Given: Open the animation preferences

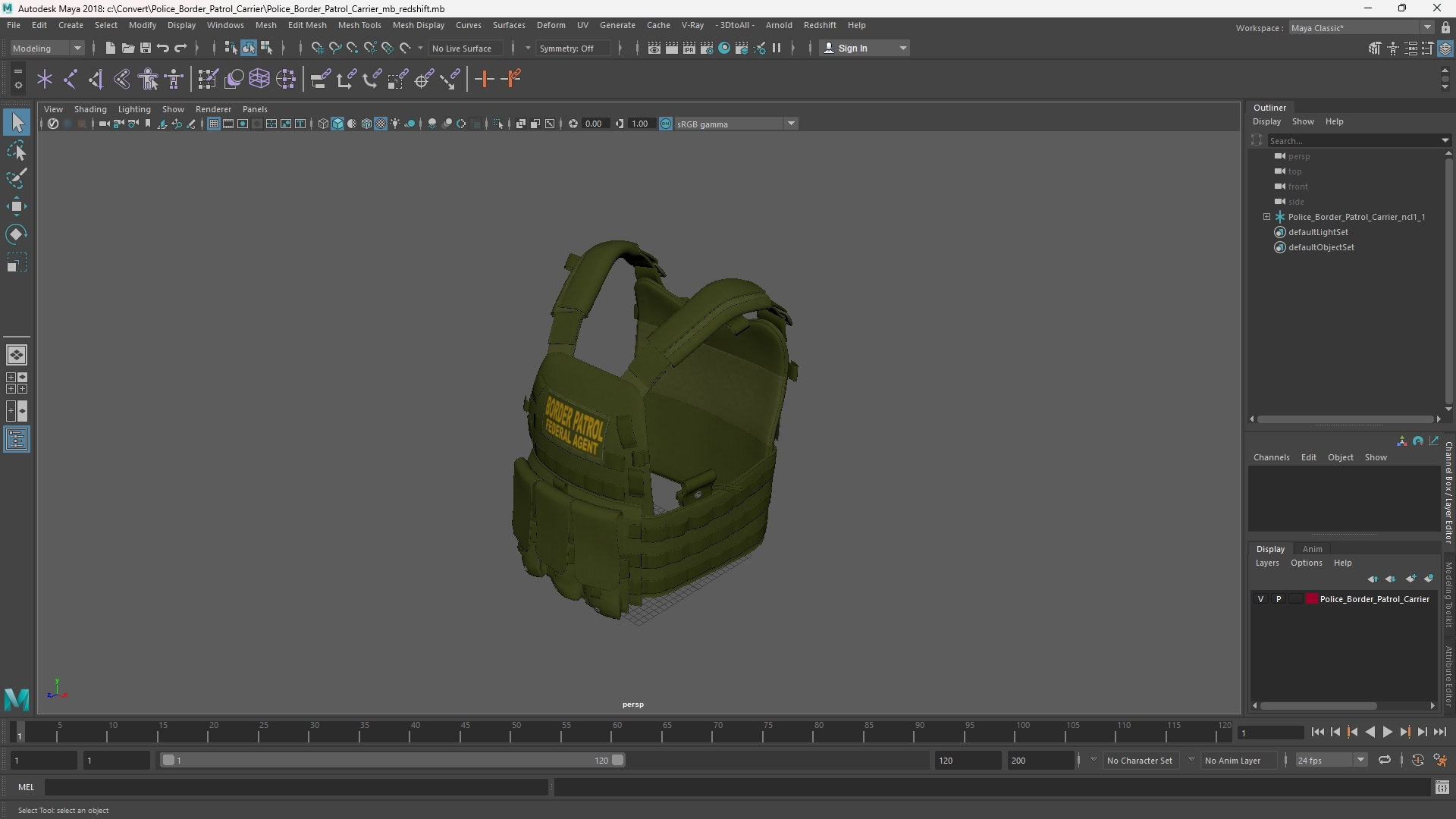Looking at the screenshot, I should [1440, 760].
